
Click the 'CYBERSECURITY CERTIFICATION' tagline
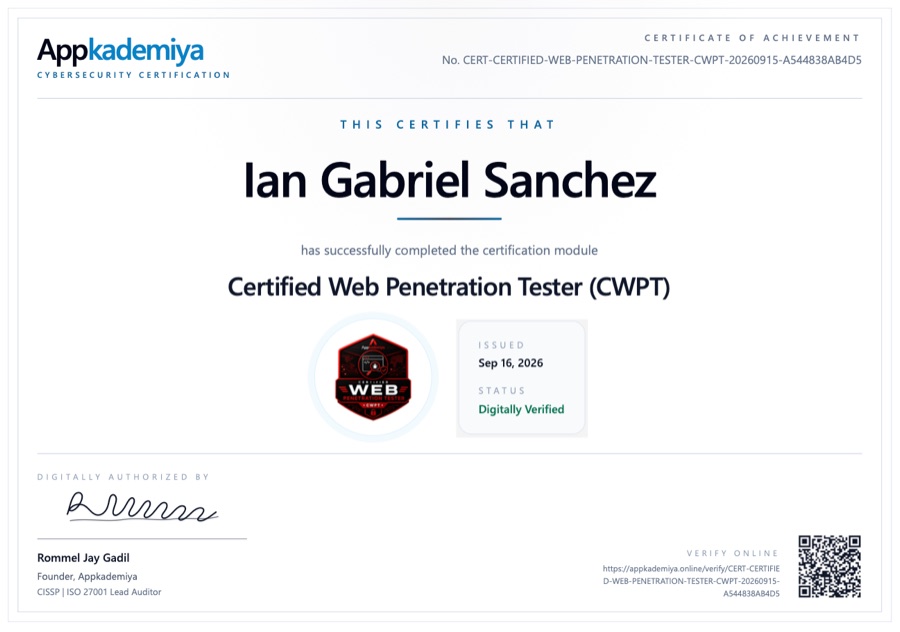[x=134, y=75]
